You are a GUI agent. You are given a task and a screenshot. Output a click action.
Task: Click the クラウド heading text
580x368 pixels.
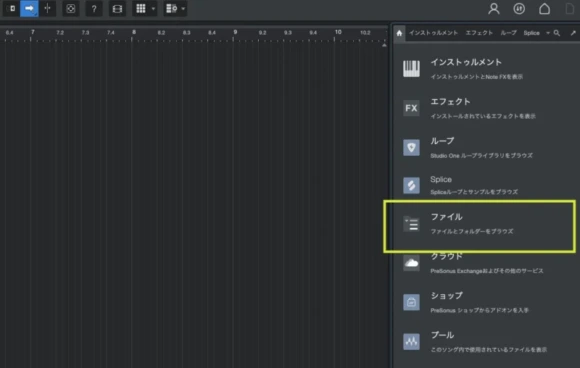tap(446, 256)
